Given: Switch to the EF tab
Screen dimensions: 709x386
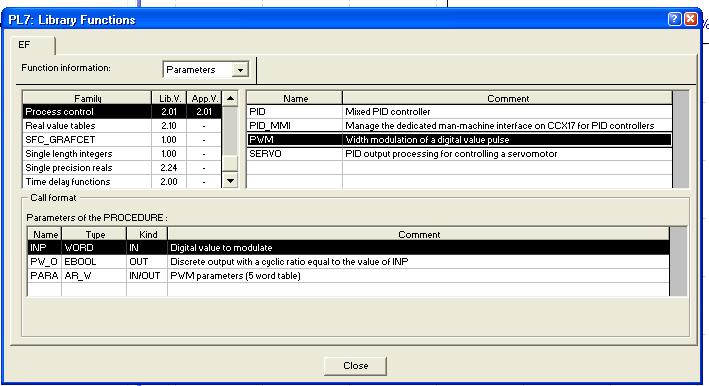Looking at the screenshot, I should point(32,45).
